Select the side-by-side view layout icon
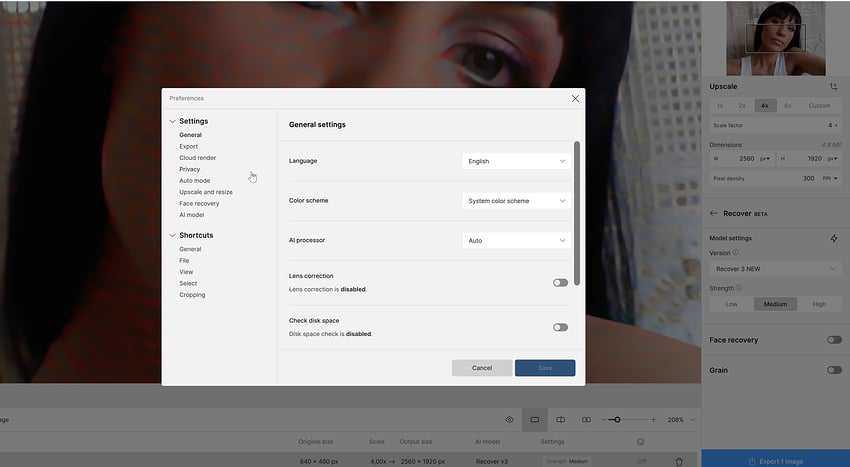The width and height of the screenshot is (850, 467). click(586, 419)
